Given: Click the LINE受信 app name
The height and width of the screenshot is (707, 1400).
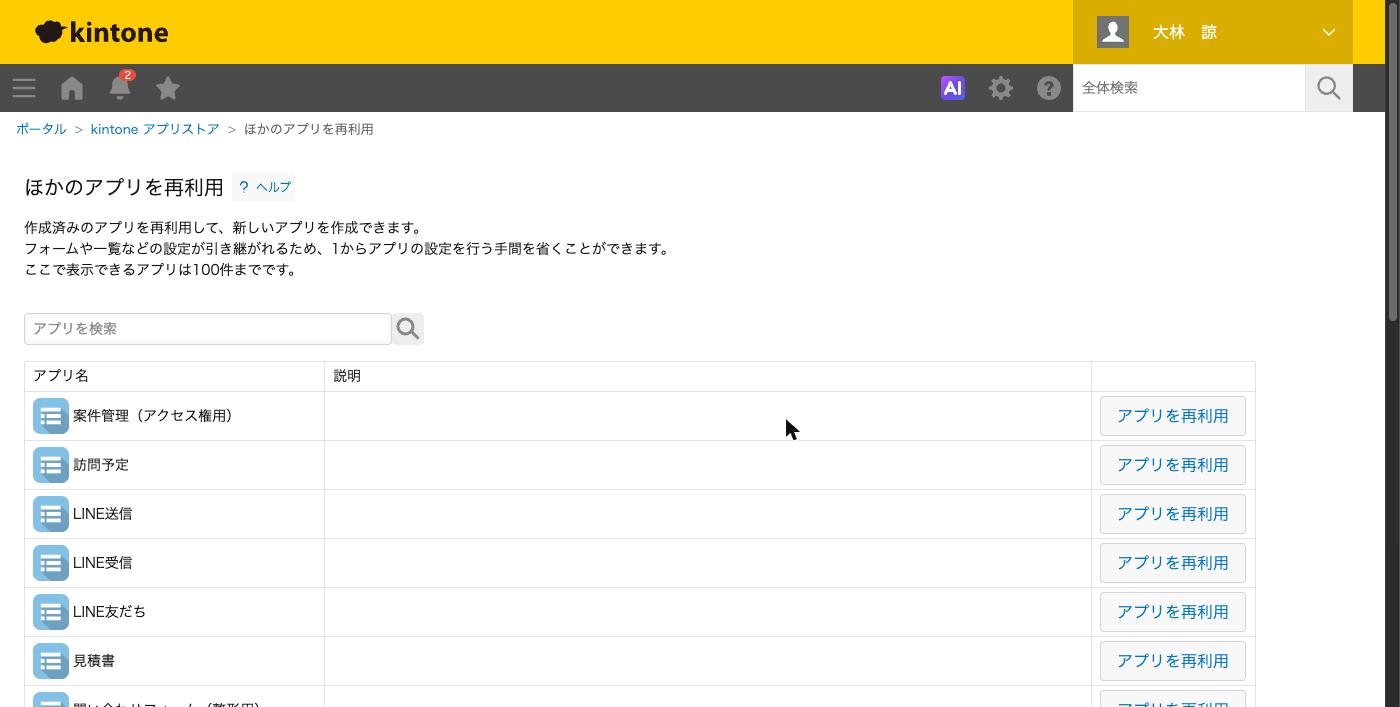Looking at the screenshot, I should [x=103, y=563].
